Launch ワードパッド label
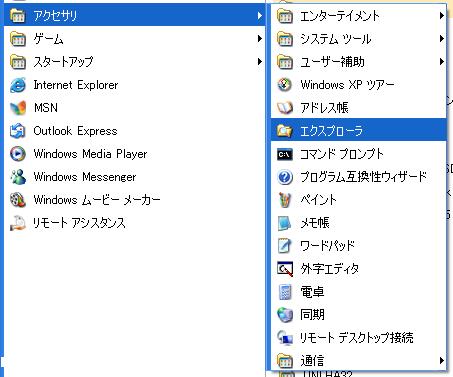Viewport: 453px width, 377px height. click(x=327, y=246)
